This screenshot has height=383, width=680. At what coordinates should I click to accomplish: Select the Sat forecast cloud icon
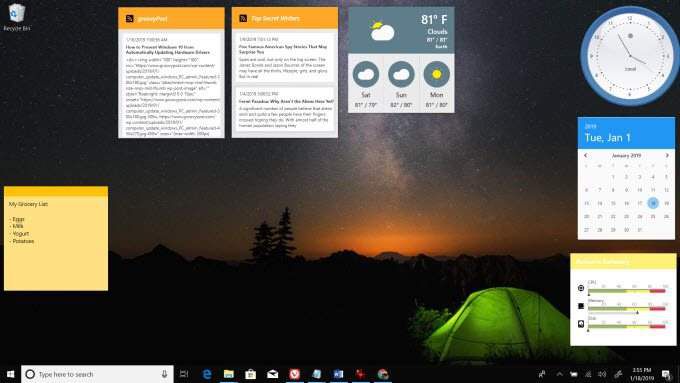(x=366, y=74)
